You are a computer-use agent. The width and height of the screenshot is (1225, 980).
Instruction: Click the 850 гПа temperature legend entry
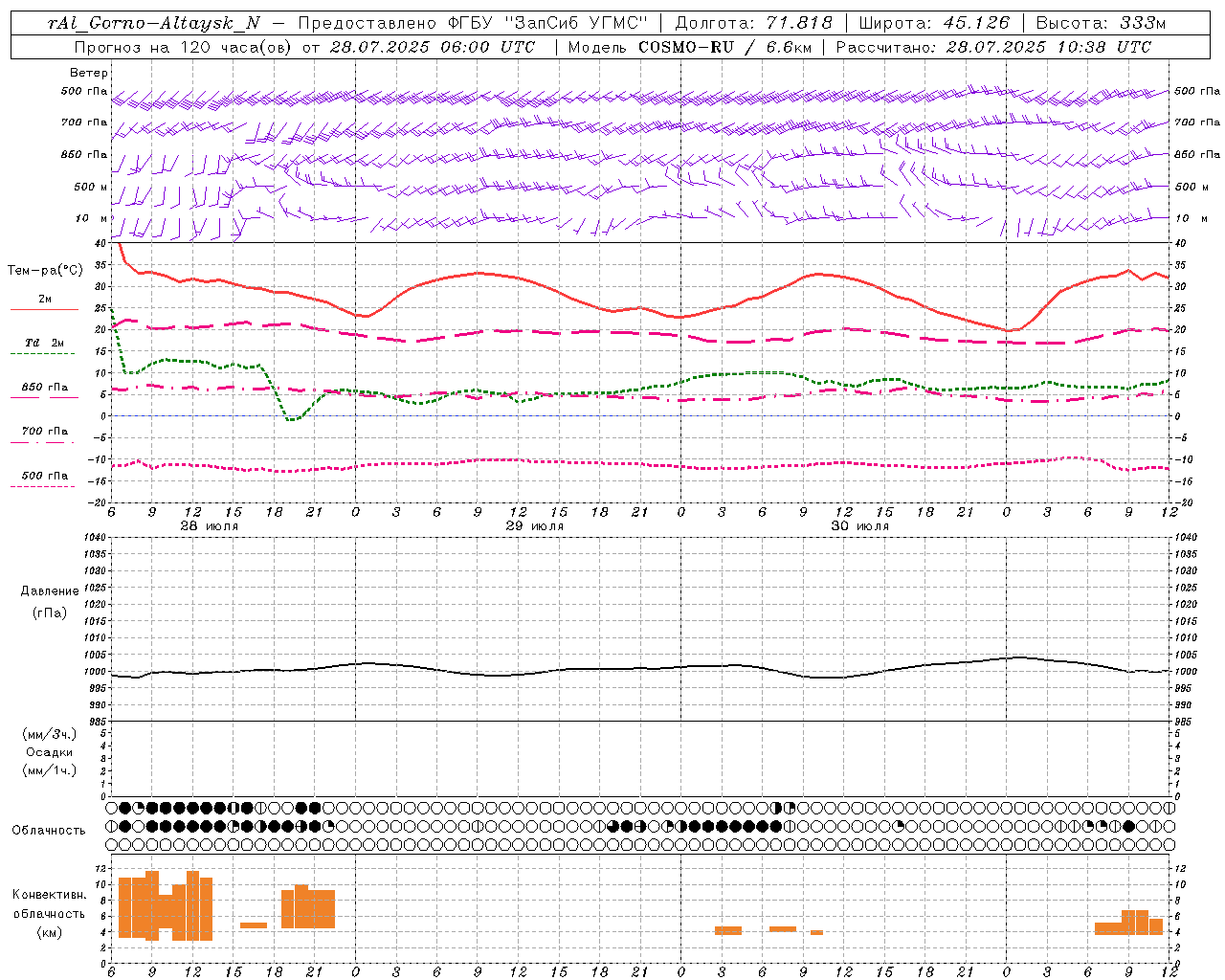[x=45, y=388]
